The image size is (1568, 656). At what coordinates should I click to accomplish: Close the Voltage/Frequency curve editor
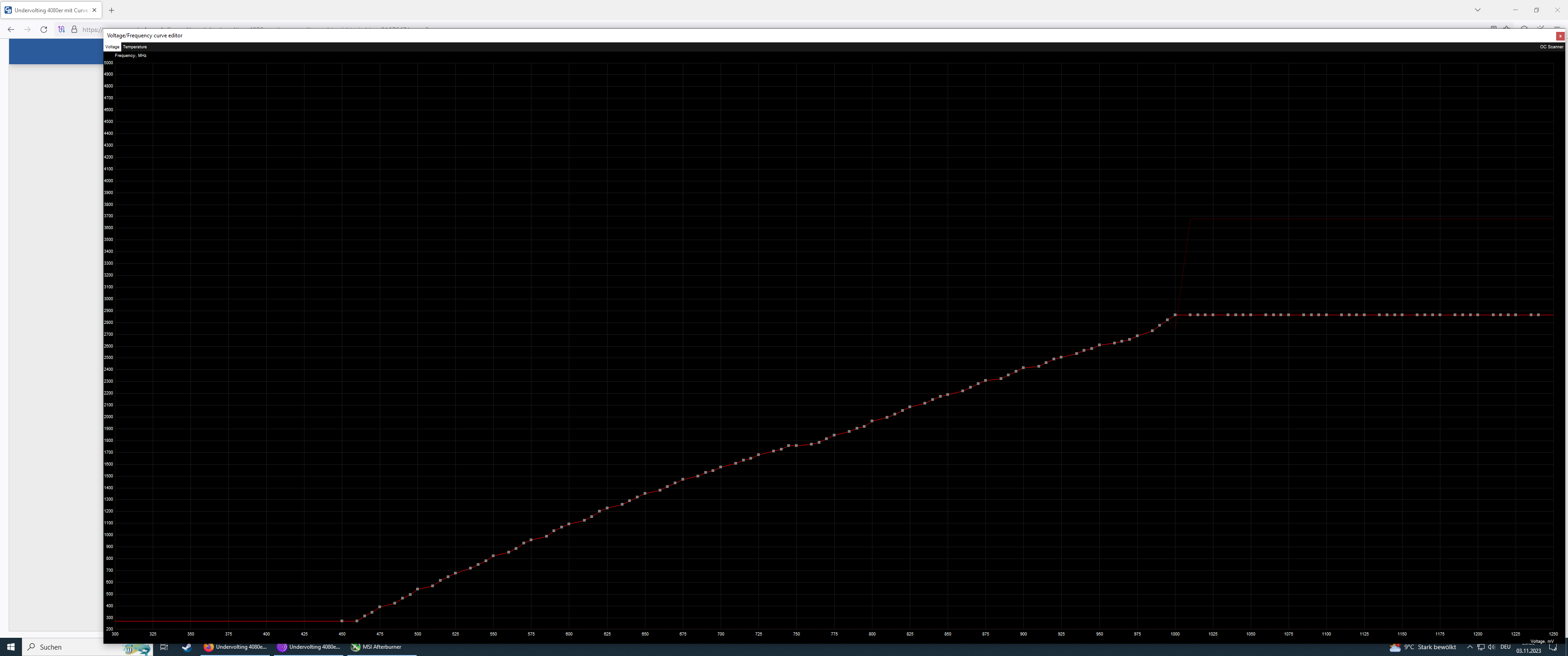coord(1560,36)
